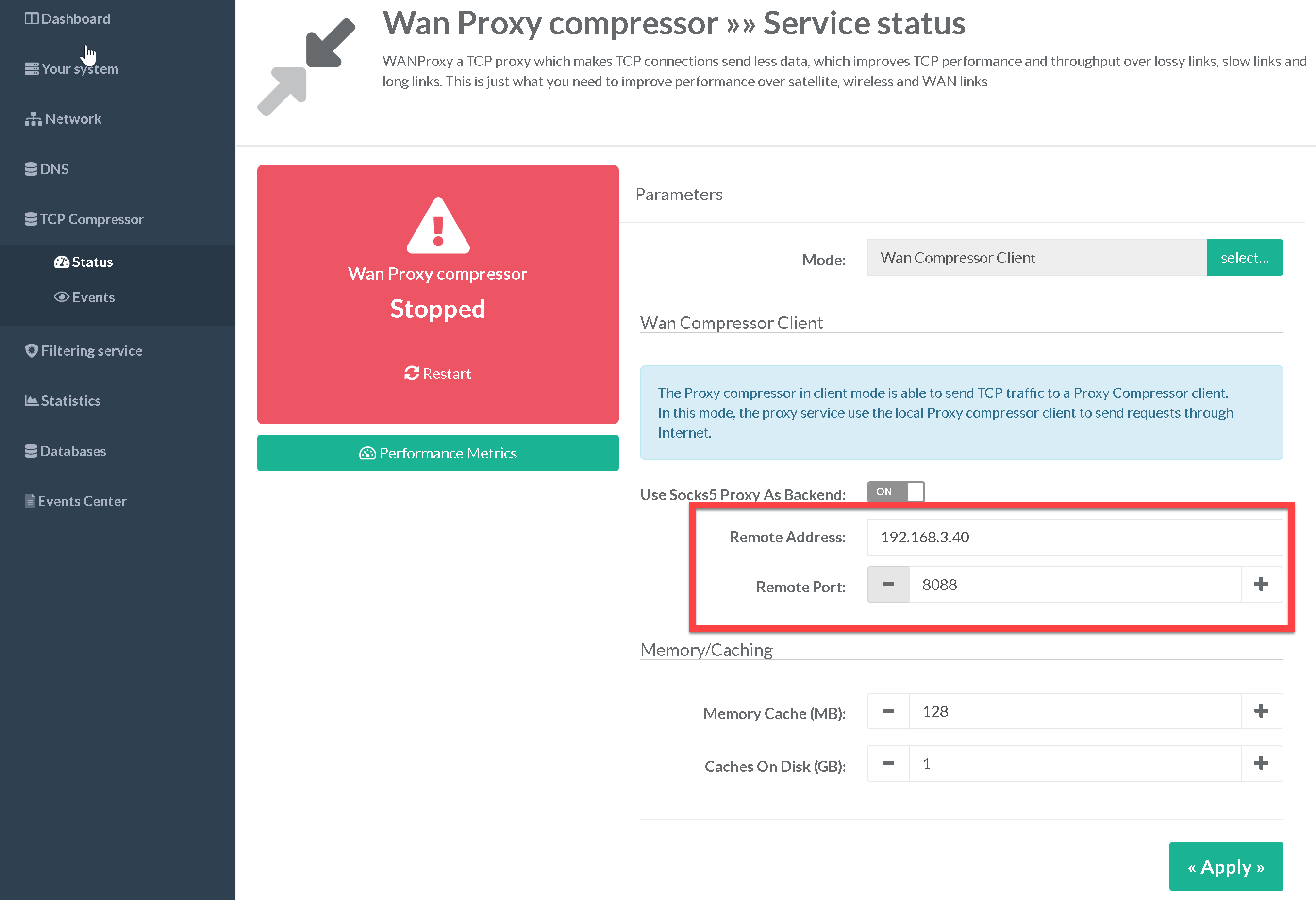Increase the Remote Port value
The height and width of the screenshot is (900, 1316).
[1261, 584]
